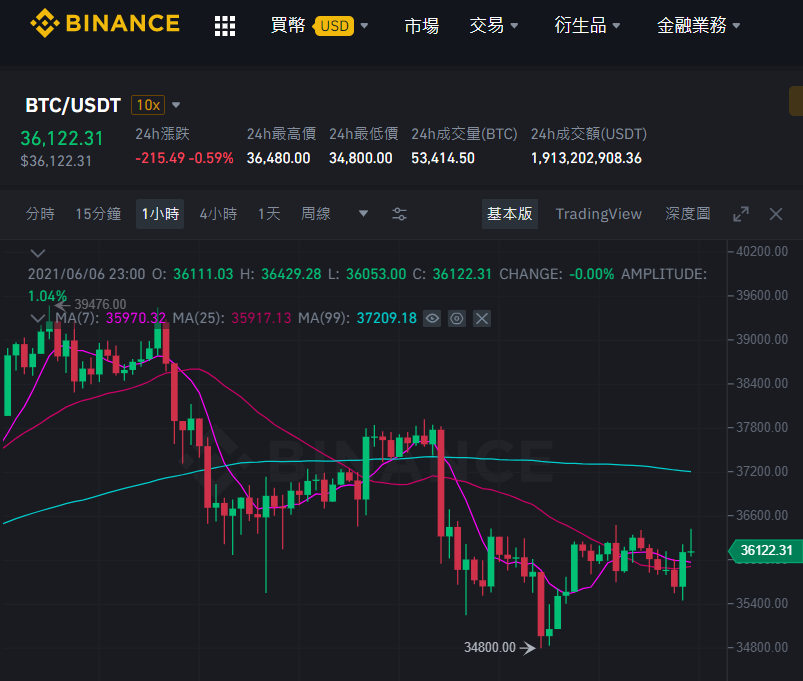803x681 pixels.
Task: Click the 24h漲跌 value -215.49 -0.59%
Action: pos(184,158)
